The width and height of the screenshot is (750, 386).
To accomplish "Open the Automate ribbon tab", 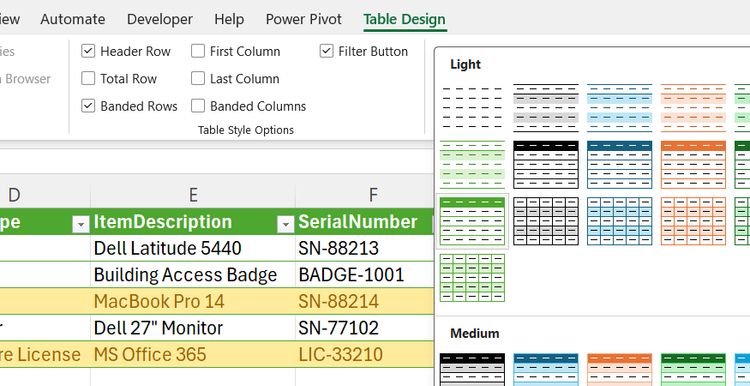I will pos(73,19).
